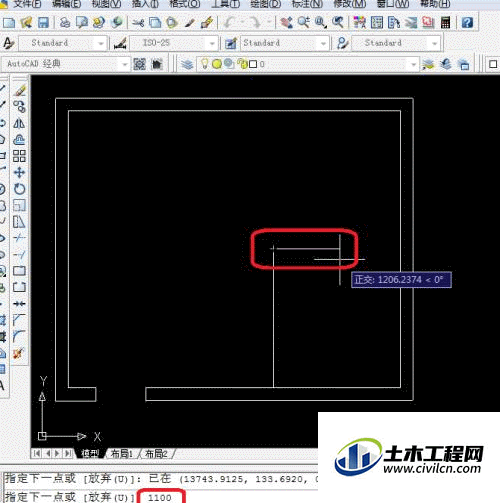The width and height of the screenshot is (500, 503).
Task: Open the Redo history dropdown arrow
Action: 269,23
